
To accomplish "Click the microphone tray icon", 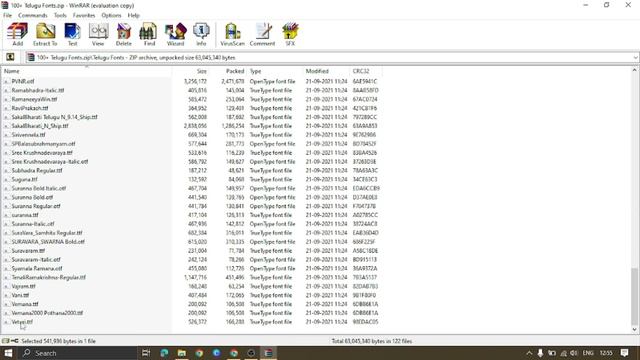I will pos(540,353).
